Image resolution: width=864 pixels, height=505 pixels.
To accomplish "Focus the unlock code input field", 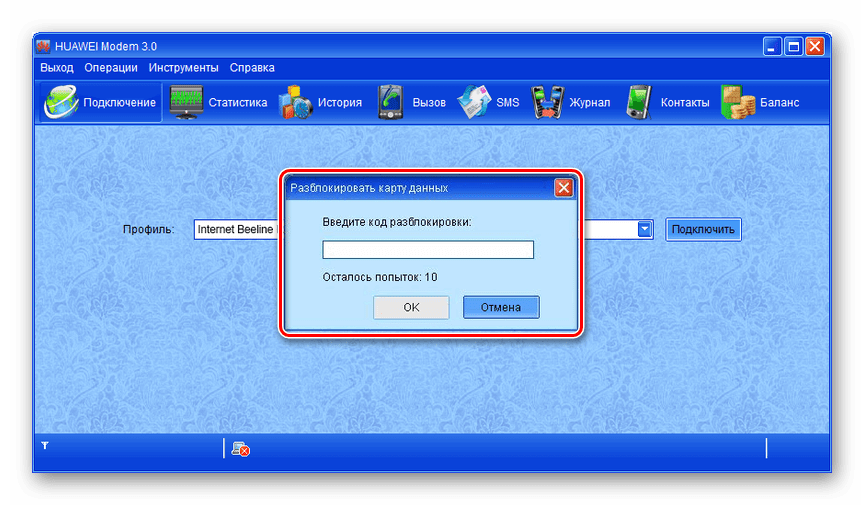I will click(428, 250).
